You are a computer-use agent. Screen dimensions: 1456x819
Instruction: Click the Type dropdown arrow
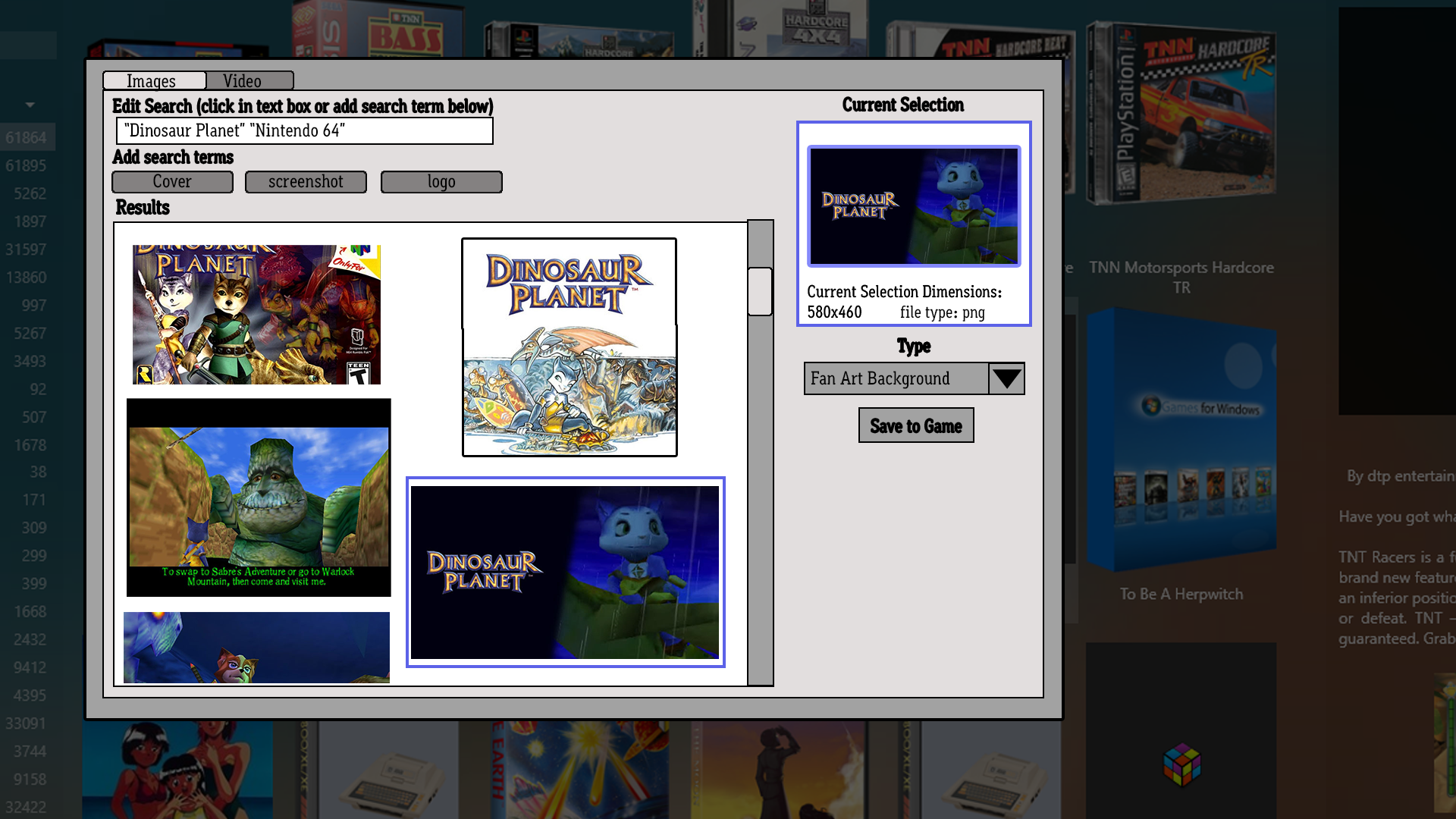click(x=1006, y=378)
